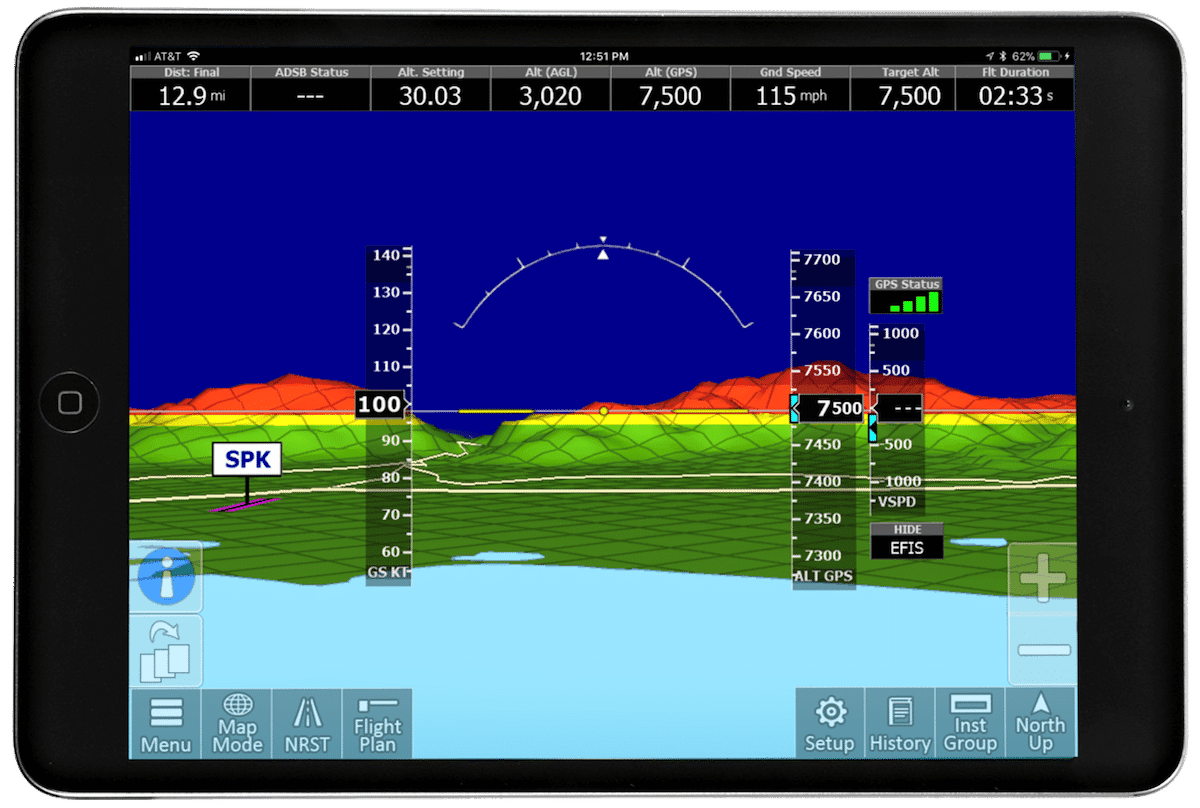
Task: Tap the battery indicator in status bar
Action: [1049, 56]
